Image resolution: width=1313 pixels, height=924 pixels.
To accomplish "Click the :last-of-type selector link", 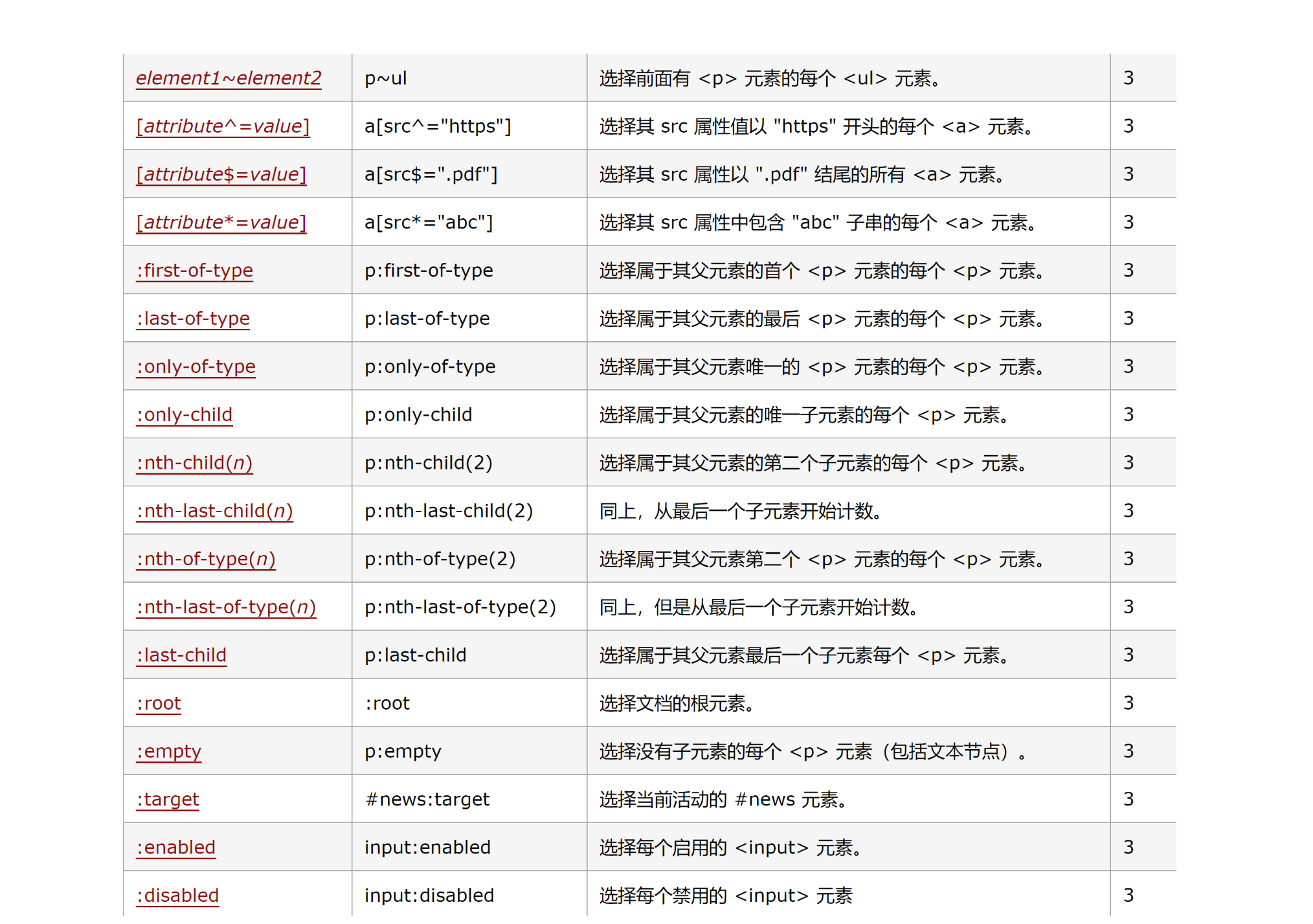I will pos(192,319).
